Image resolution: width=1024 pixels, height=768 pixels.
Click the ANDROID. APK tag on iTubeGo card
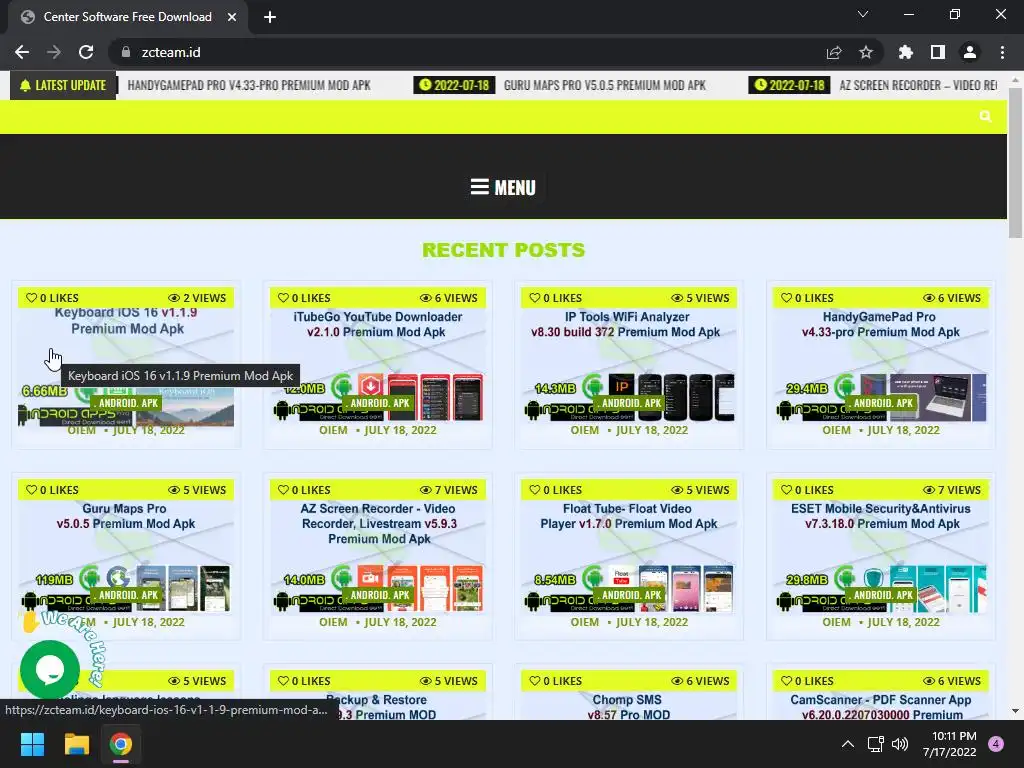pyautogui.click(x=378, y=403)
